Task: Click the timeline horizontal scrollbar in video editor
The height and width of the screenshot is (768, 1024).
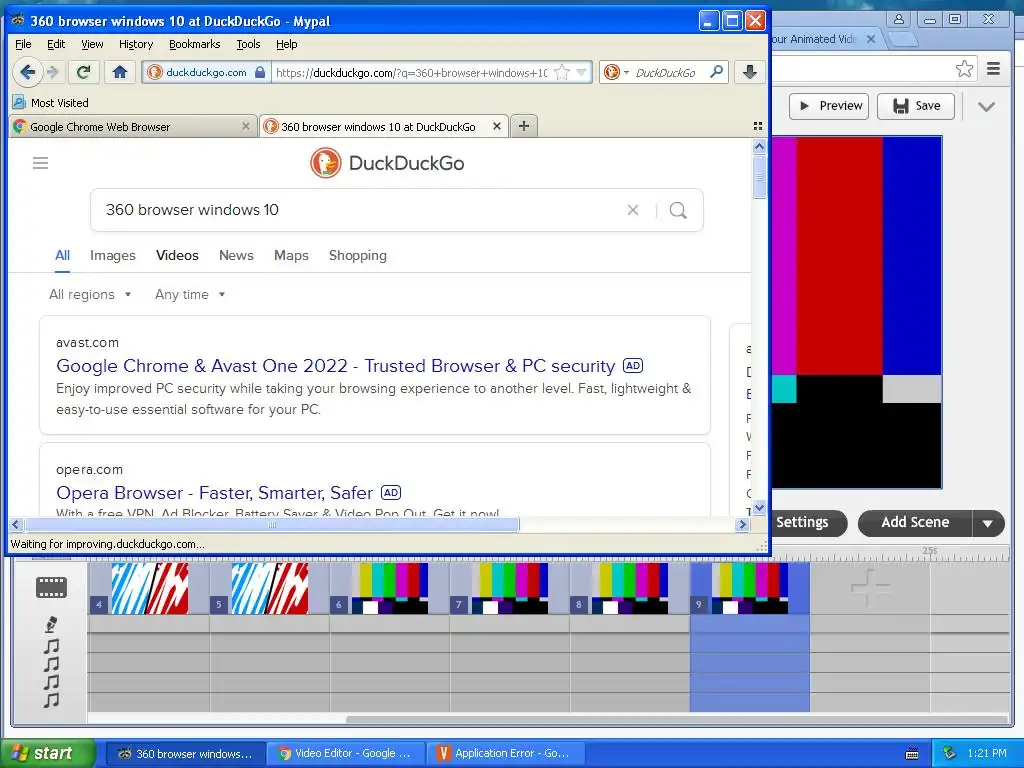Action: click(678, 720)
